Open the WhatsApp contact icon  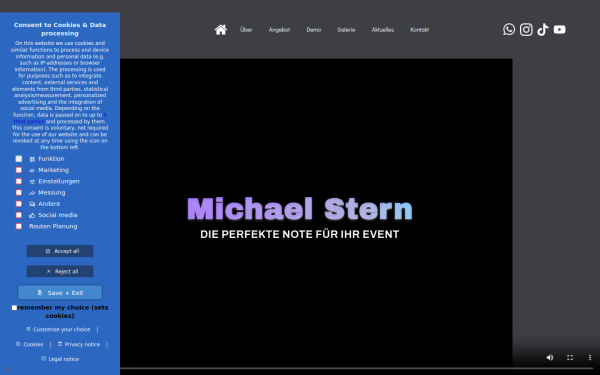(509, 29)
